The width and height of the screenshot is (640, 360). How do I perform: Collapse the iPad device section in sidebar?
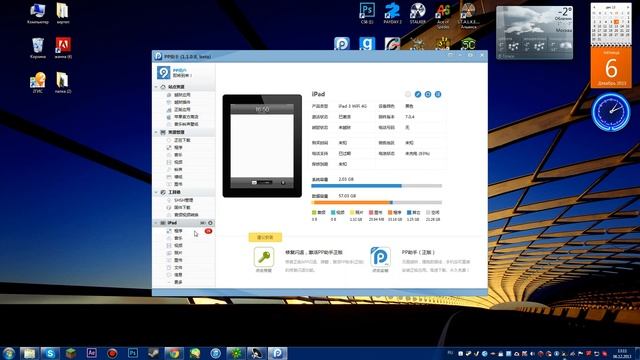tap(156, 223)
